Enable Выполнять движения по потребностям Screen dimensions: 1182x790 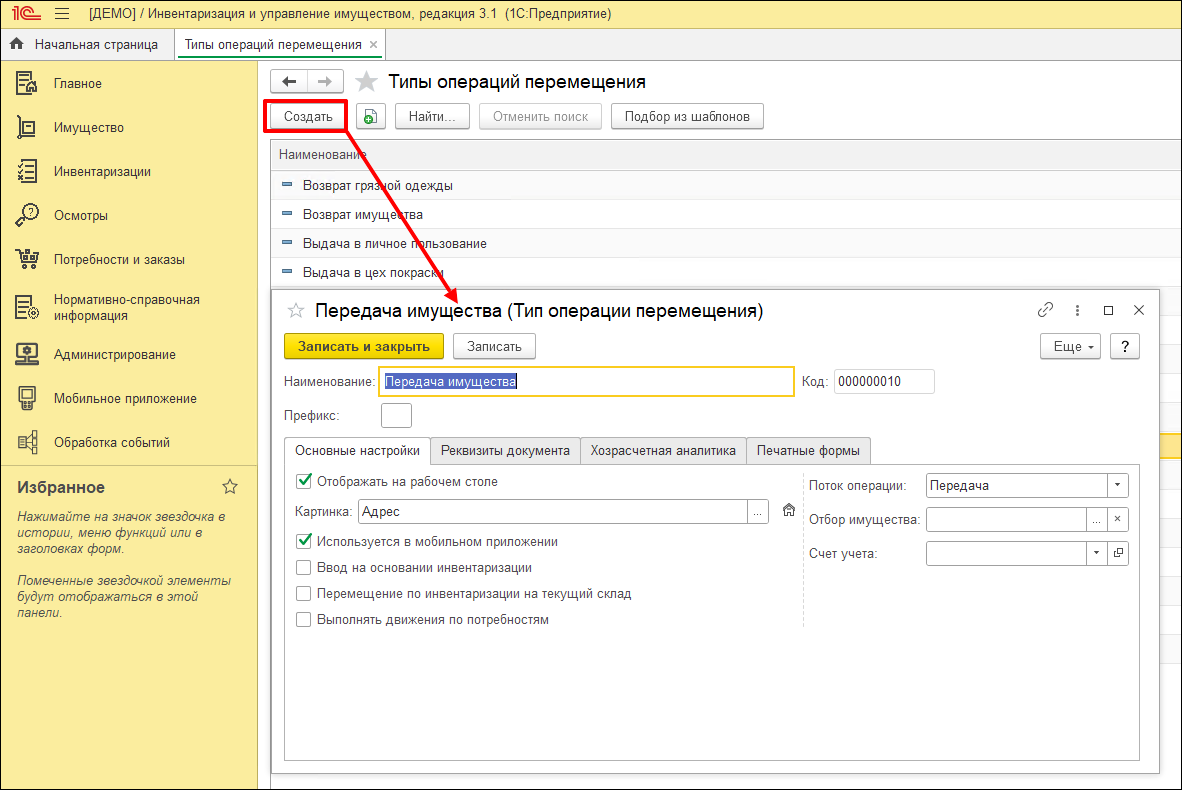304,620
